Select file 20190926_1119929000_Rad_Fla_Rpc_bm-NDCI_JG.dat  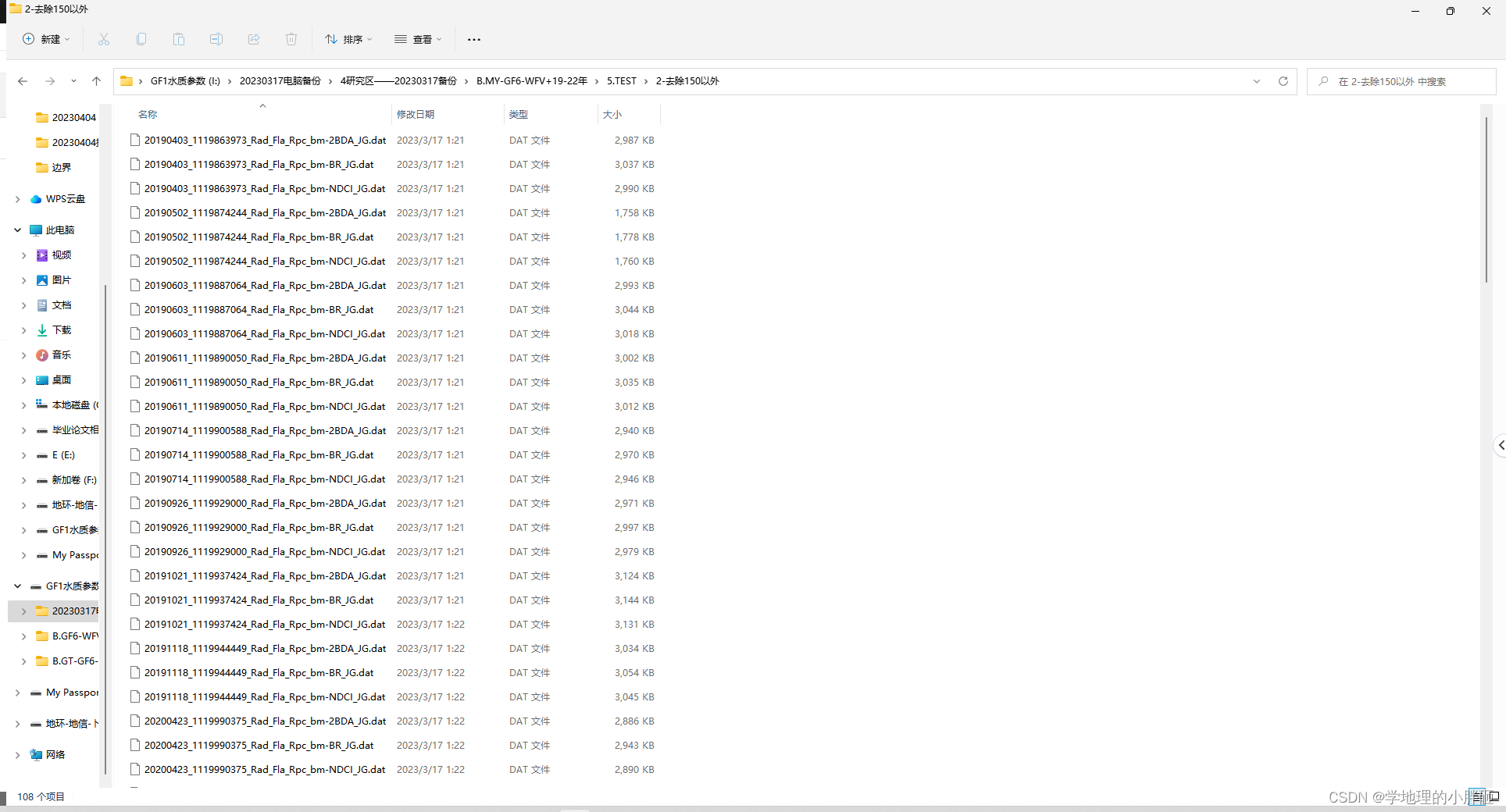click(265, 552)
